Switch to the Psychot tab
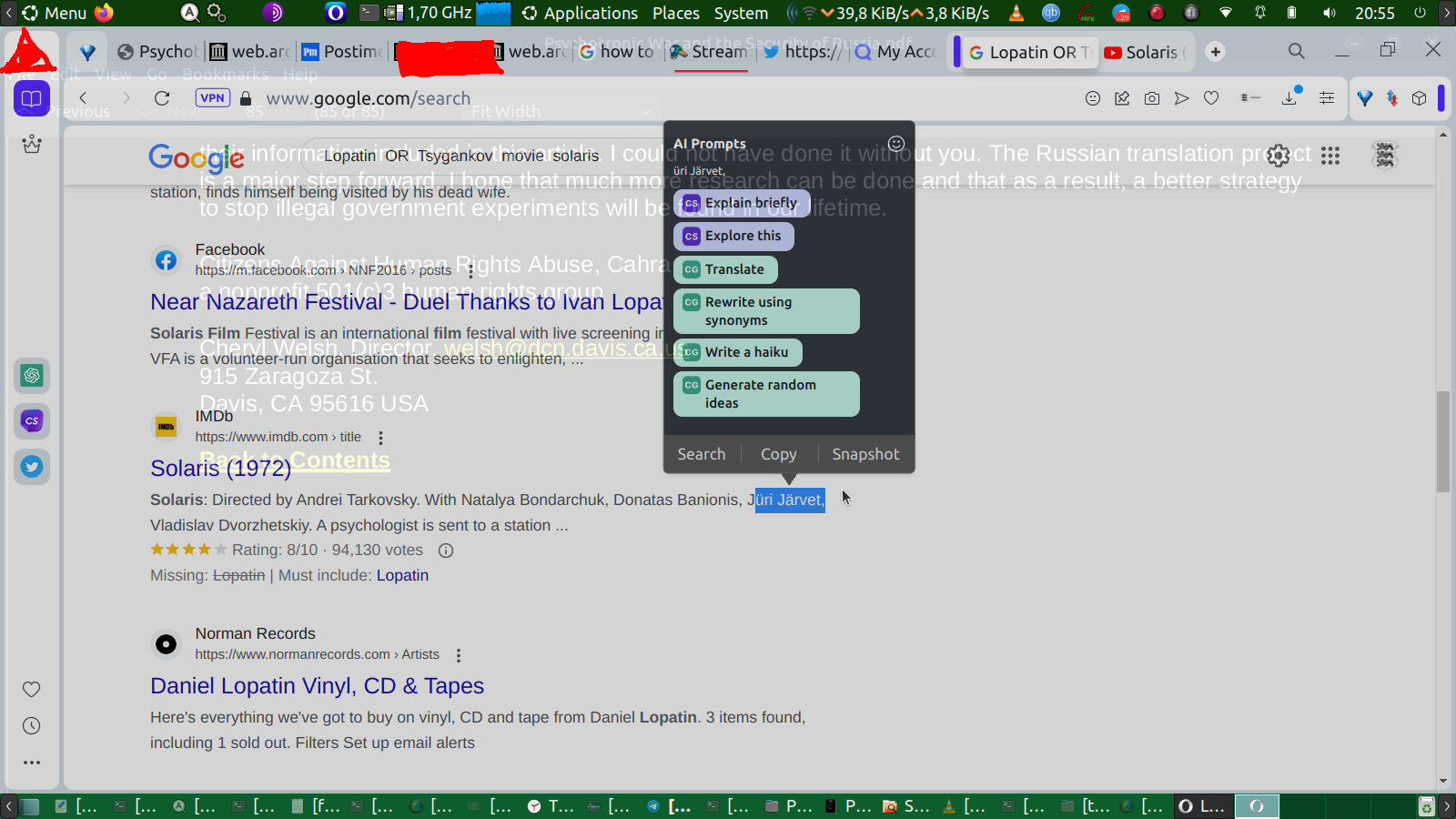This screenshot has height=819, width=1456. pos(157,52)
